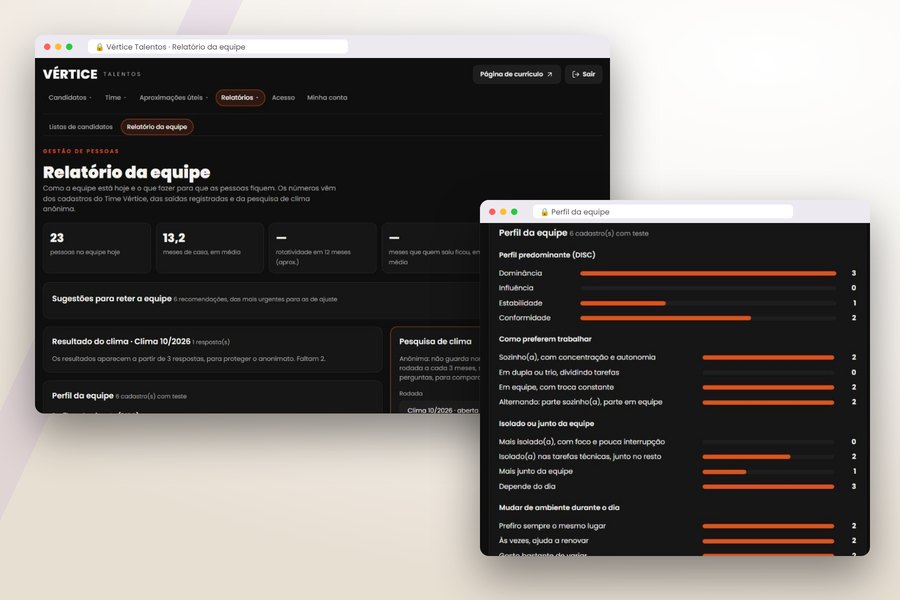Expand the Candidatos menu dropdown
This screenshot has width=900, height=600.
(69, 98)
